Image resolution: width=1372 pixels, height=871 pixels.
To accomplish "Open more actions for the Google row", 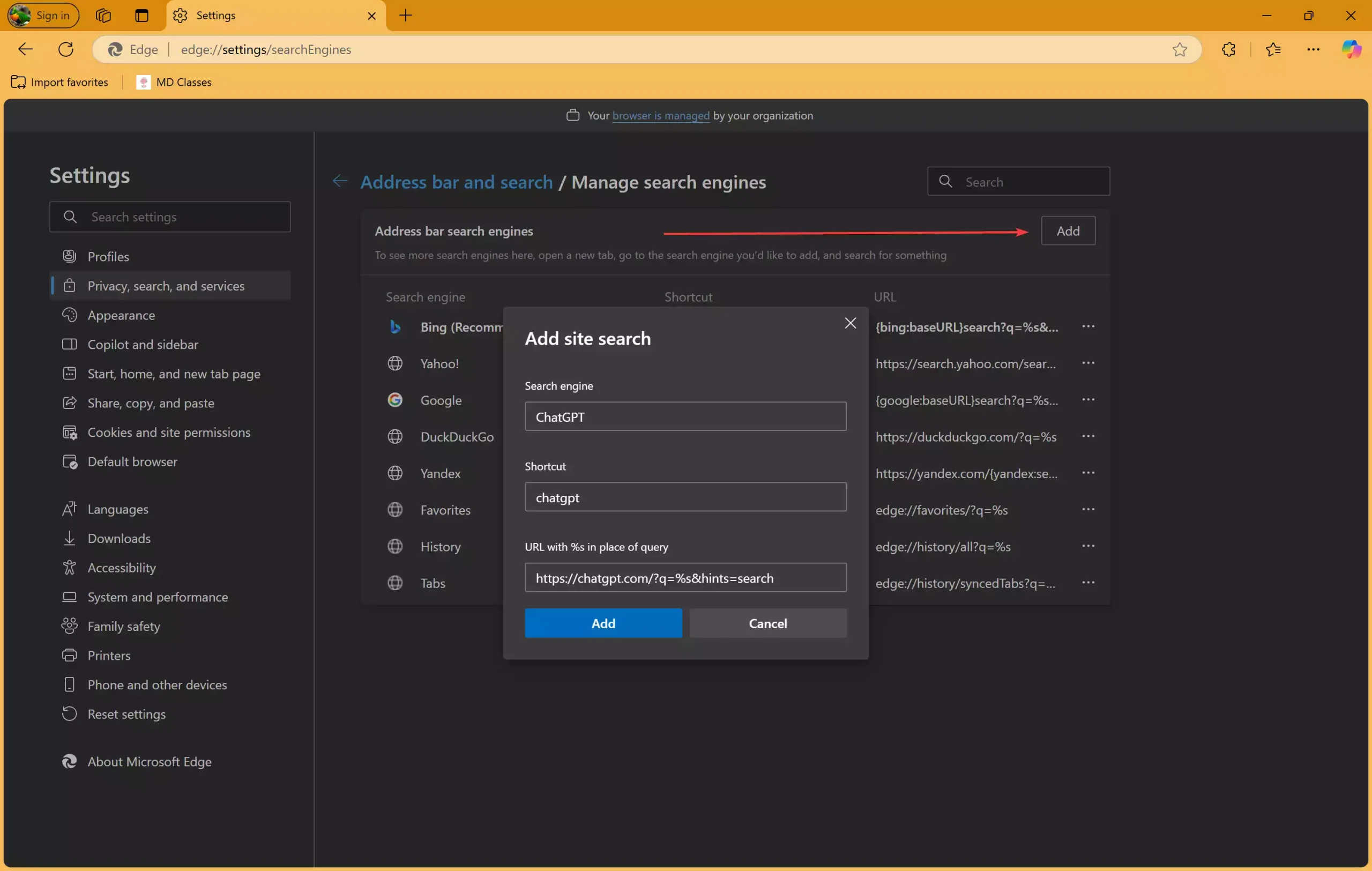I will tap(1088, 400).
